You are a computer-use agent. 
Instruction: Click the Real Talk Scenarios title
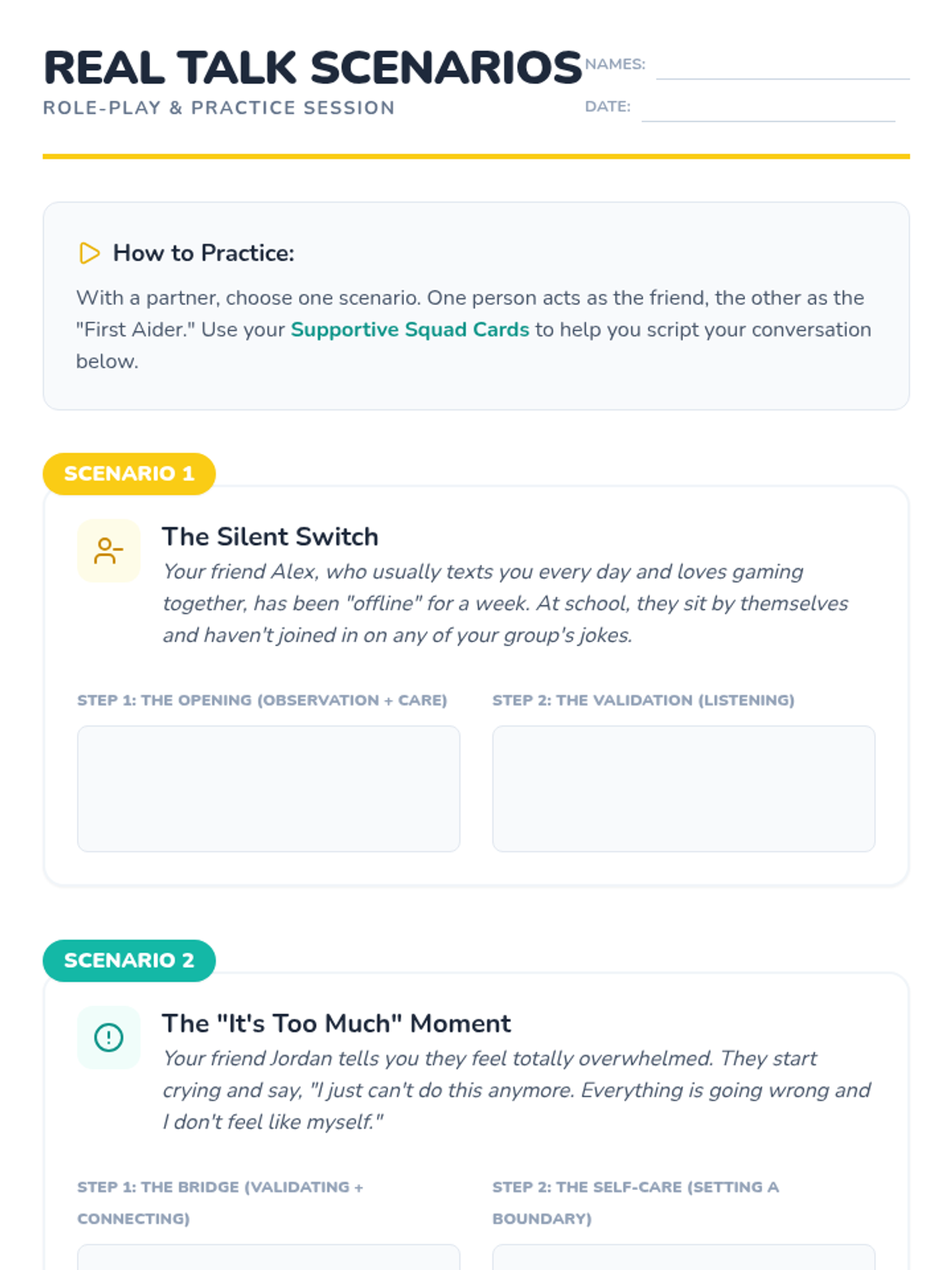(313, 67)
